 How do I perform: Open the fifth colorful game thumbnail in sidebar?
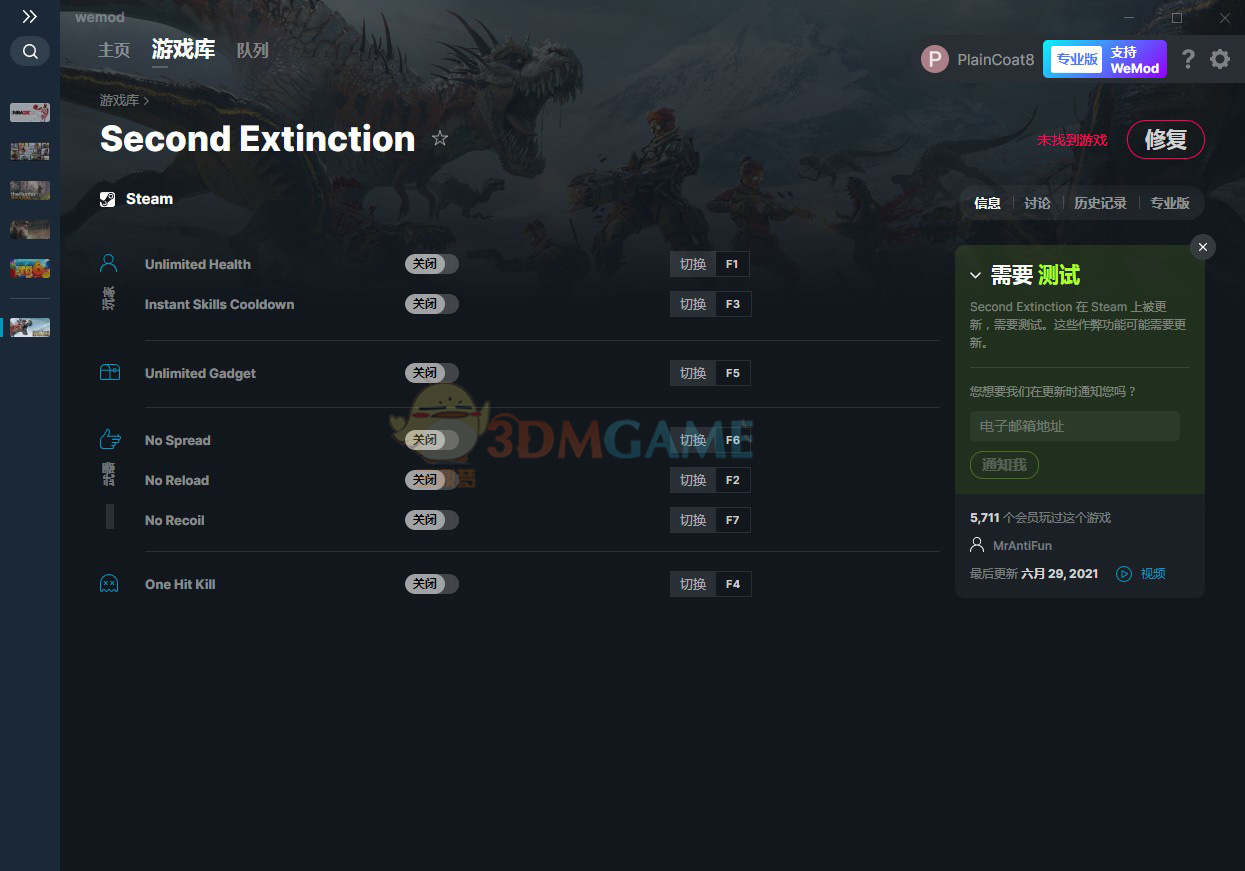30,268
